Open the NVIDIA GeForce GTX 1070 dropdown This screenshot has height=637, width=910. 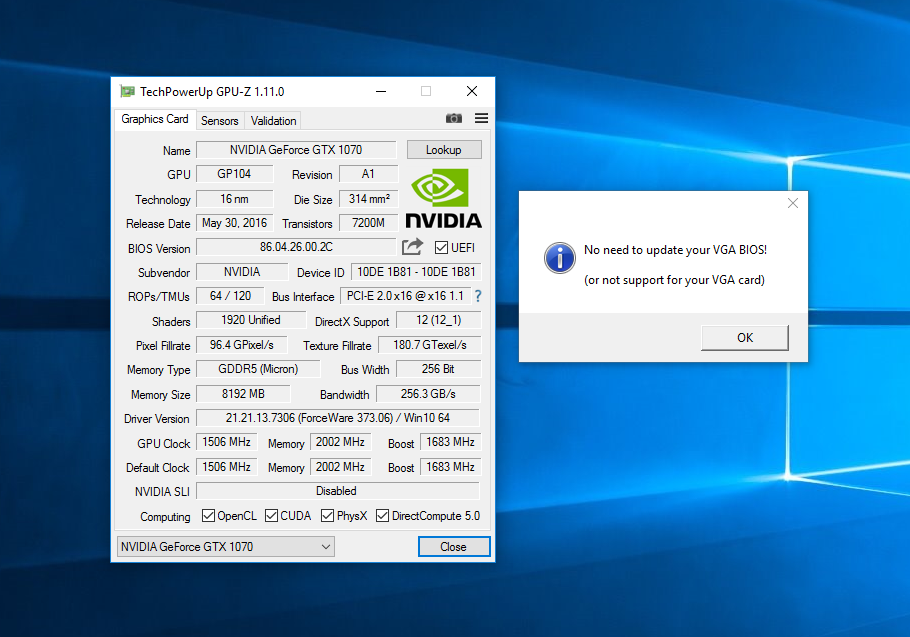coord(226,546)
